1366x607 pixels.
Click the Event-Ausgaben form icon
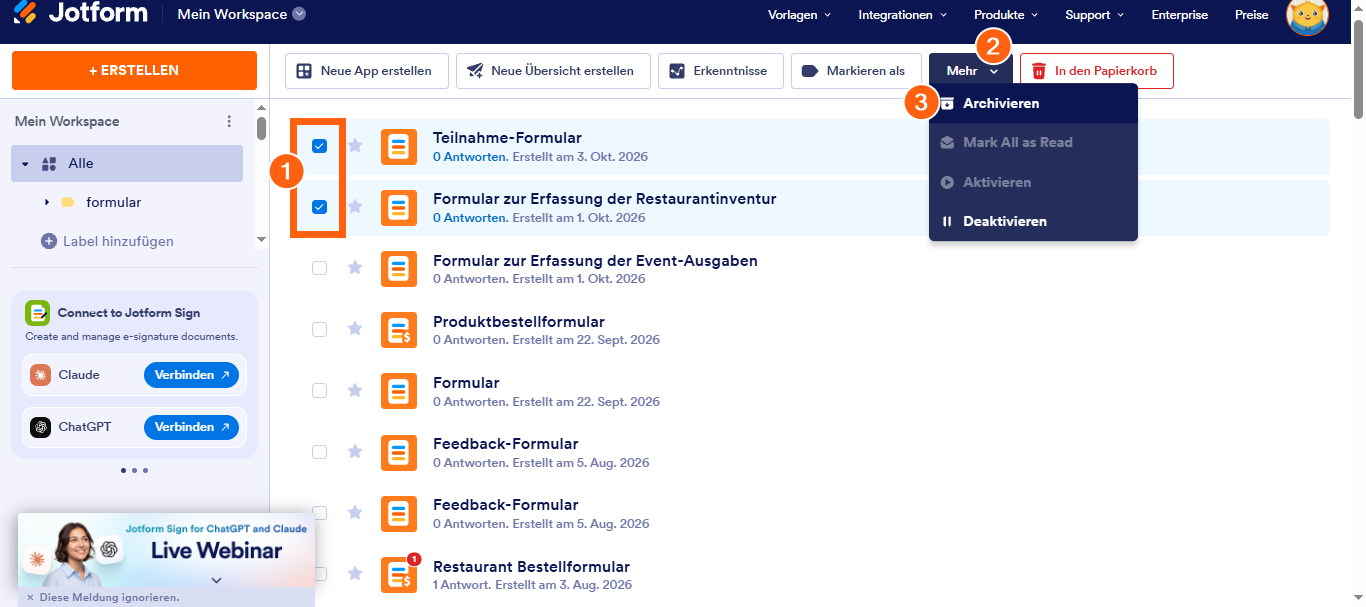(399, 268)
